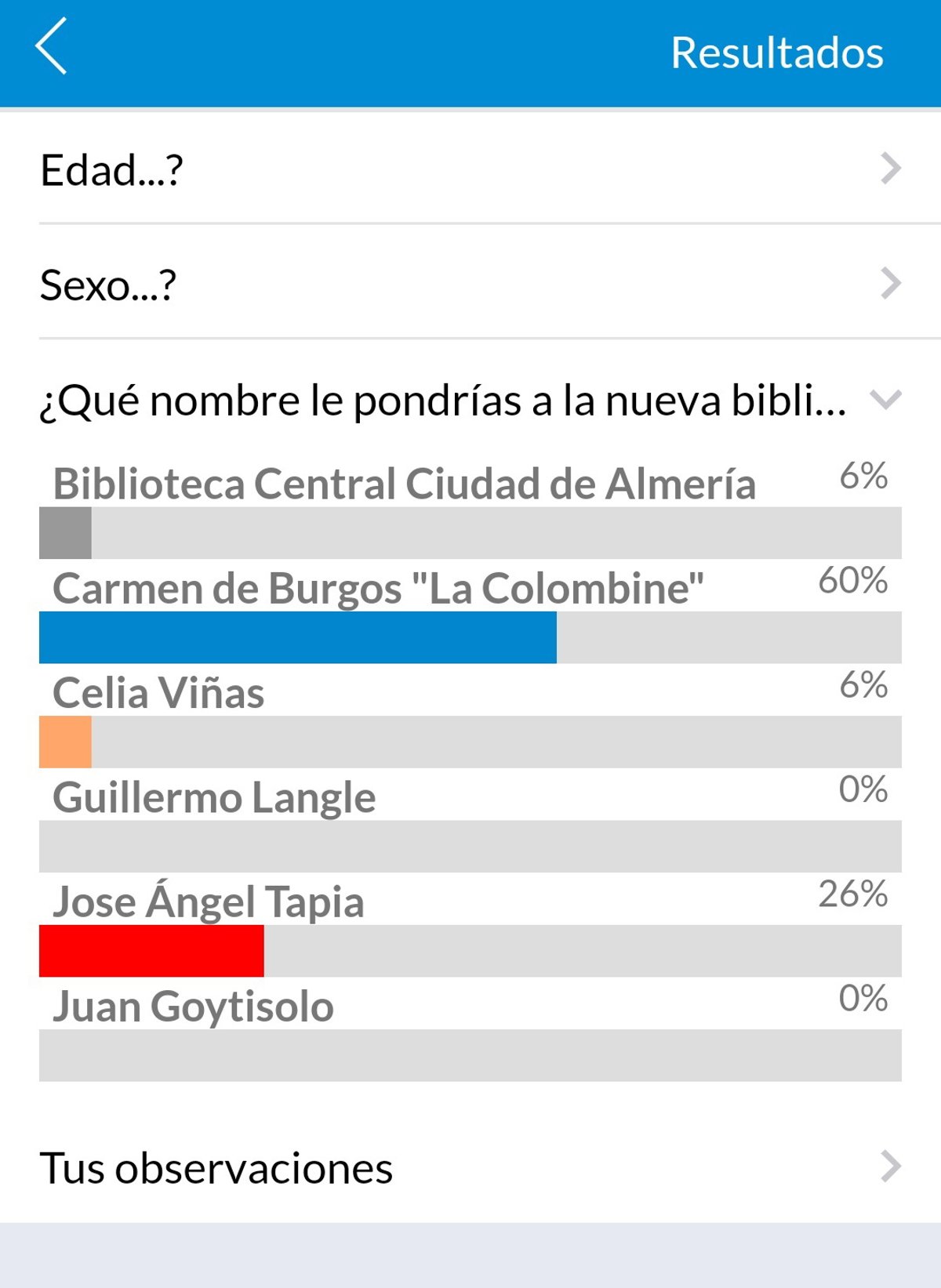Click the empty Juan Goytisolo progress bar
This screenshot has width=941, height=1288.
click(470, 1055)
